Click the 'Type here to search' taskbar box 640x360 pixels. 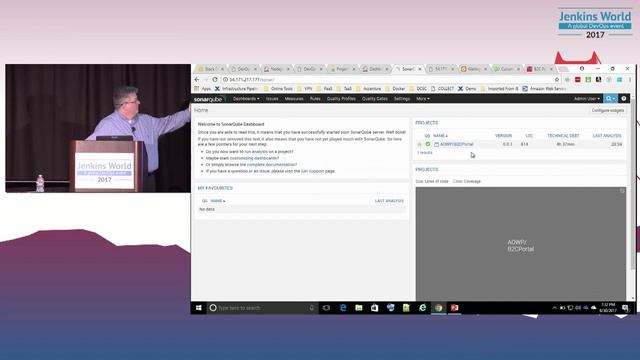(261, 308)
